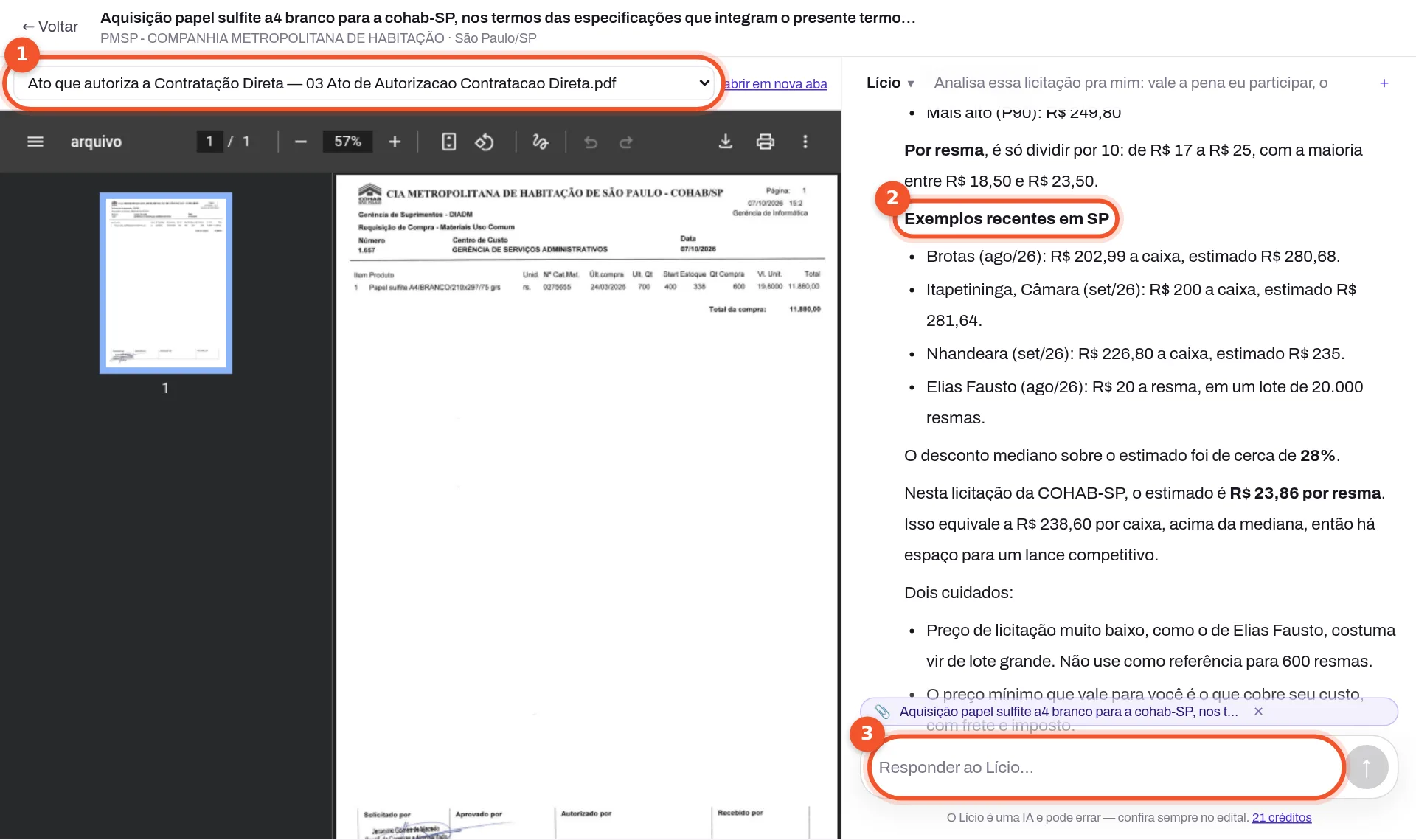The height and width of the screenshot is (840, 1416).
Task: Expand the Lício assistant dropdown
Action: [890, 83]
